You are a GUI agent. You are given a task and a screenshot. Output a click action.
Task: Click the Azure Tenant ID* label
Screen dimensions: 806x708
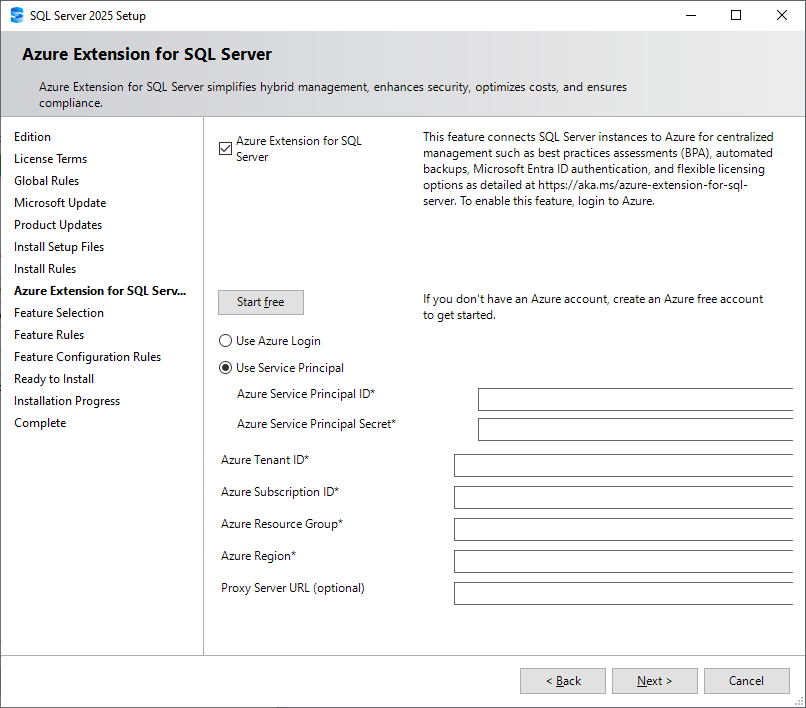[x=265, y=460]
